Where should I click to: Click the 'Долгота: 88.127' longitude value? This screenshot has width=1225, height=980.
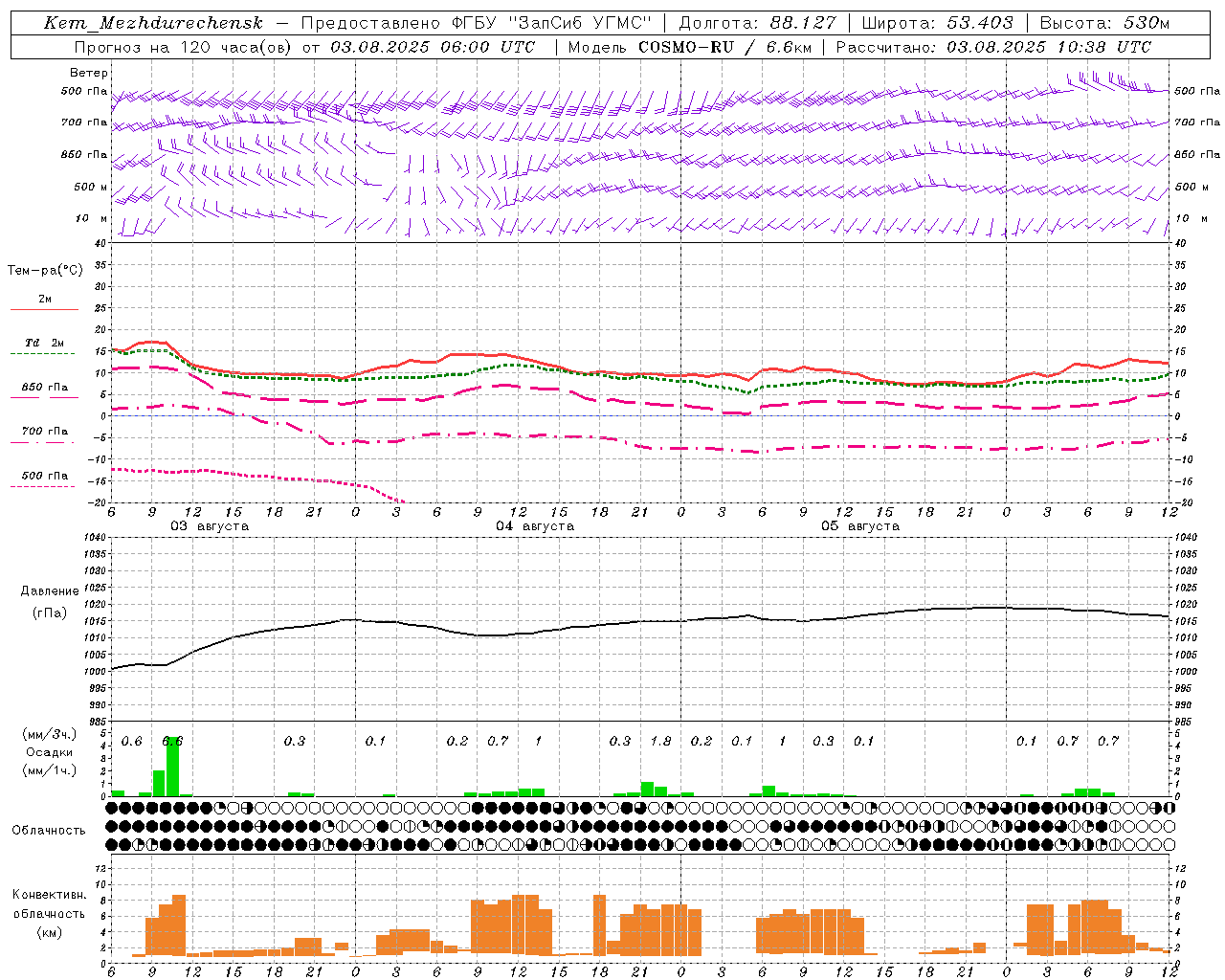coord(757,23)
